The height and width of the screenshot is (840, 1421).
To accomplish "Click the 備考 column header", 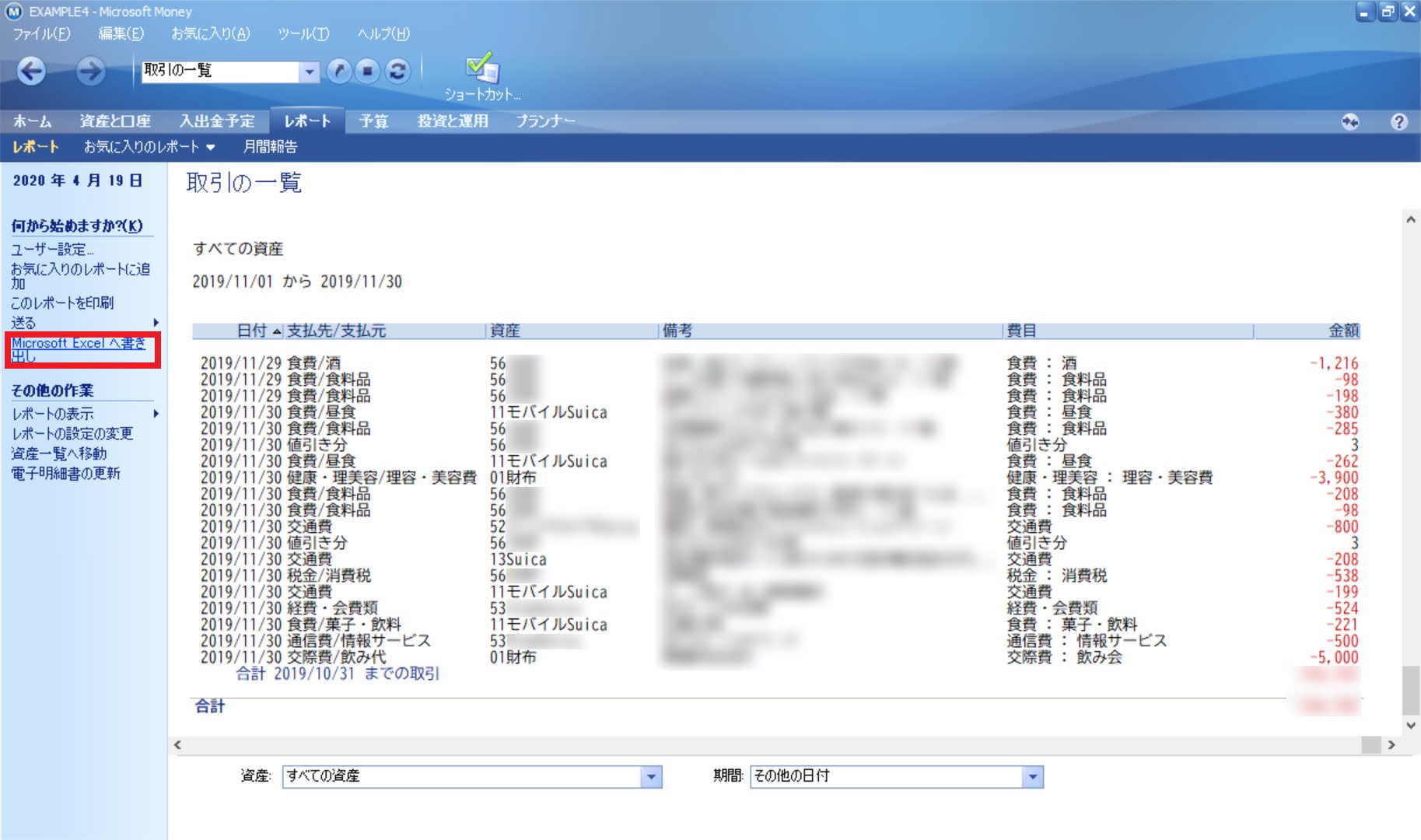I will (x=677, y=331).
